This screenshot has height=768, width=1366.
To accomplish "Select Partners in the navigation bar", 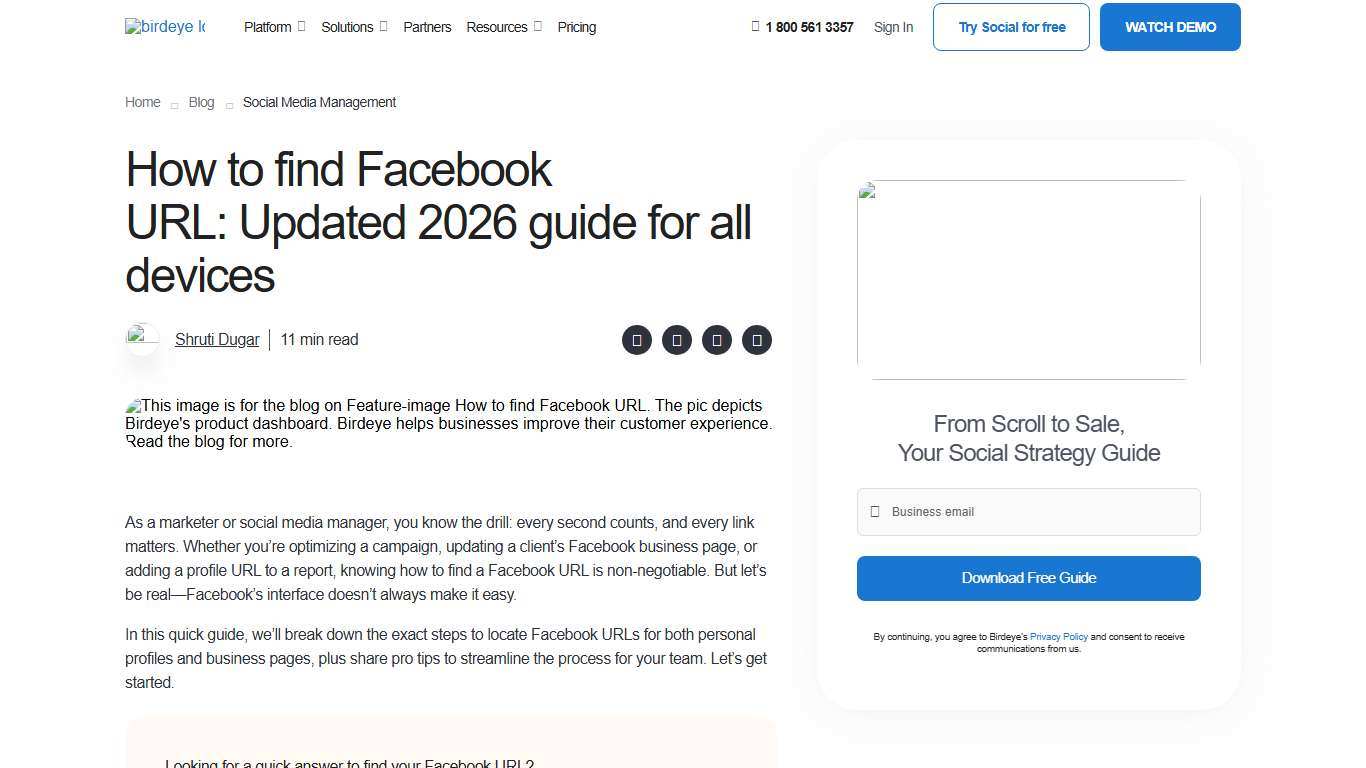I will 427,27.
